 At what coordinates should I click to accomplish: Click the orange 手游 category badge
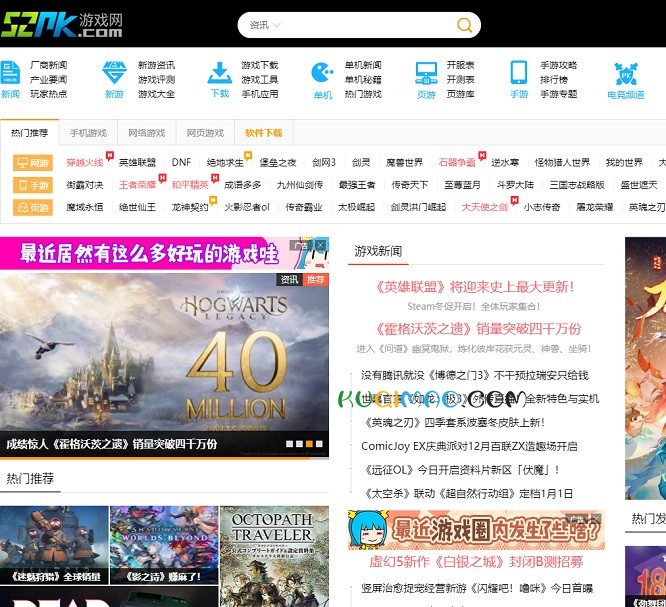coord(33,185)
